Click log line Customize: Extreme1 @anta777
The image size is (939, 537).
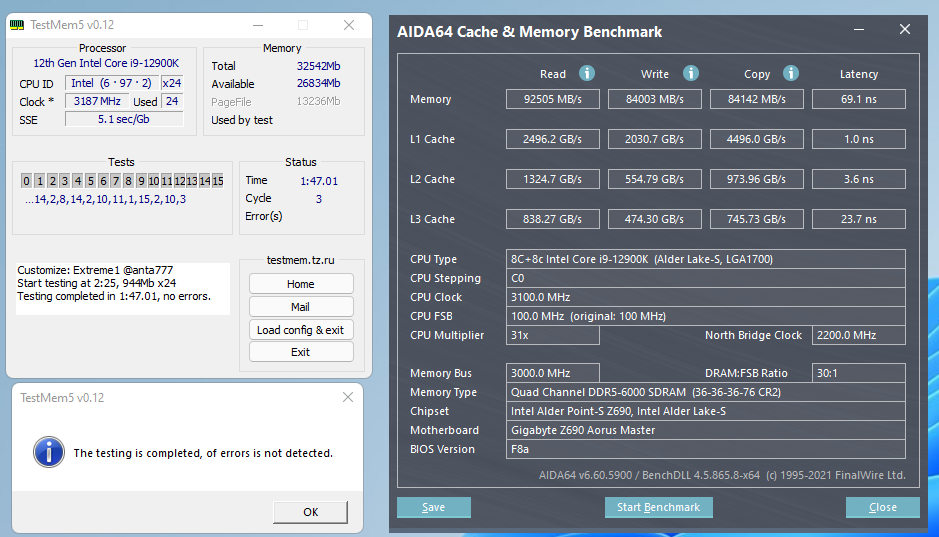(x=95, y=270)
